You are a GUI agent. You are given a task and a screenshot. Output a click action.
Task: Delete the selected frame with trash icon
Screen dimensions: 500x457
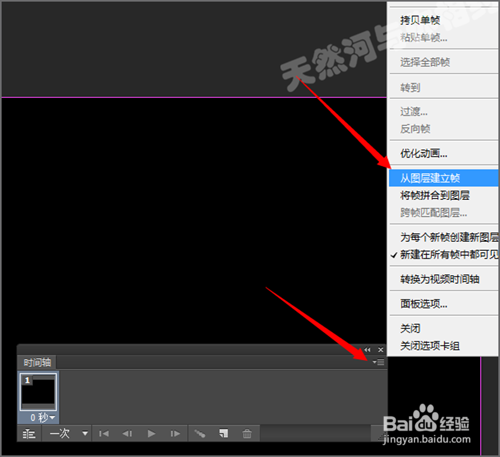tap(247, 434)
